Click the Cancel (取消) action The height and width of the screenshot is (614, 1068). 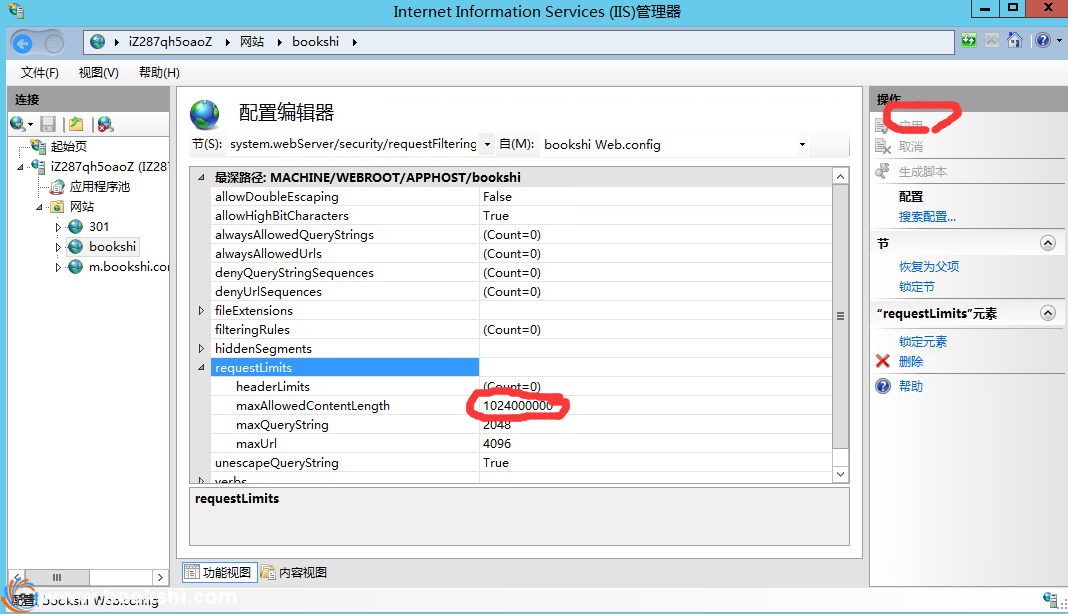(911, 147)
